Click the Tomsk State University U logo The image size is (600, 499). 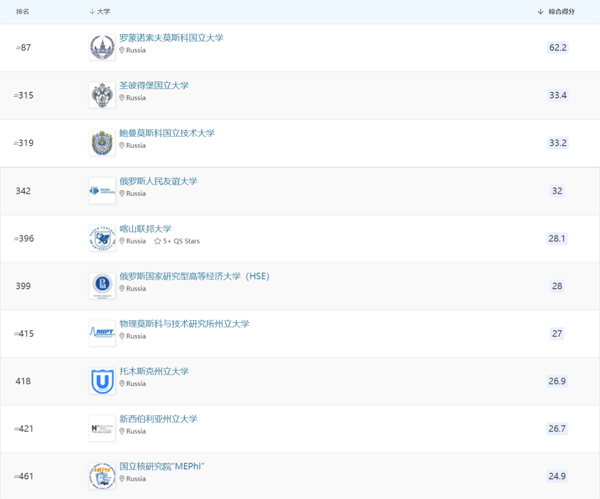[x=102, y=381]
